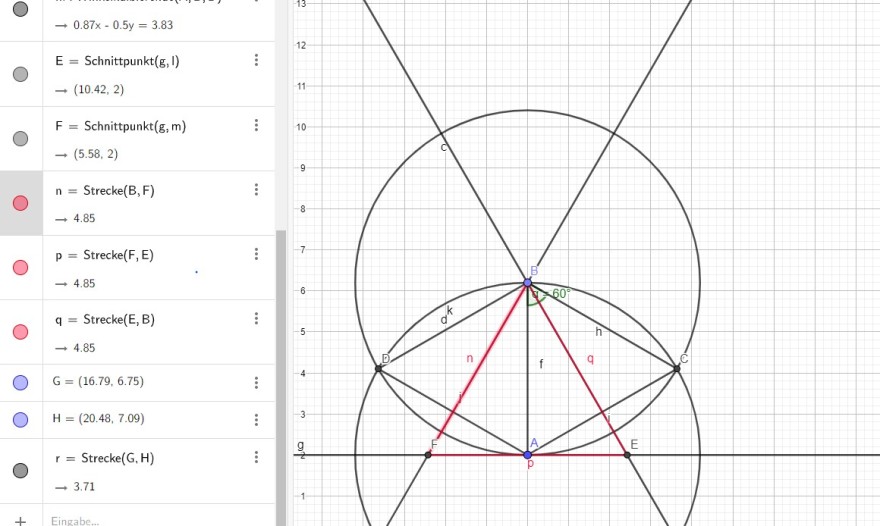880x526 pixels.
Task: Select definition q = Strecke(E, B)
Action: [x=105, y=319]
